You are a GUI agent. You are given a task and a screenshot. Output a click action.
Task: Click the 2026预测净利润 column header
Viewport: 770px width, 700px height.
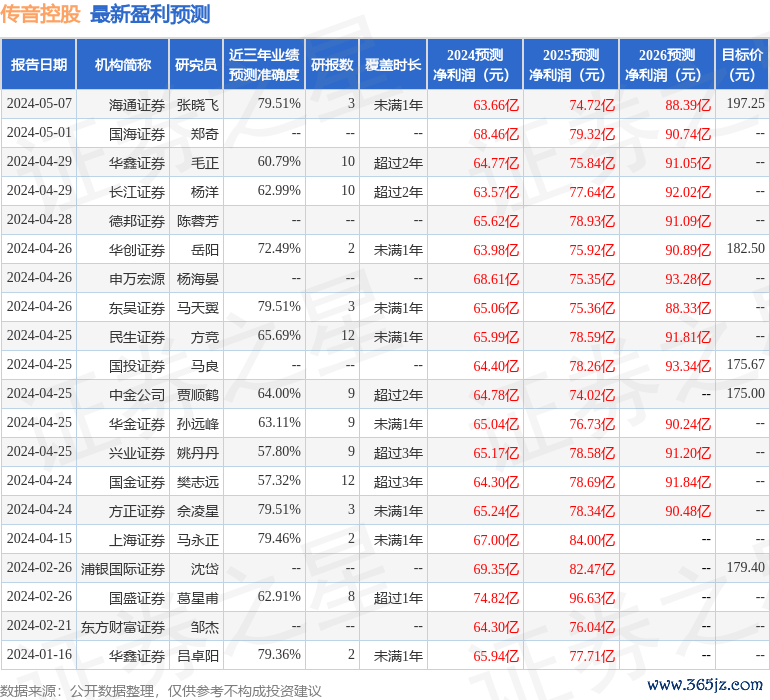[667, 64]
